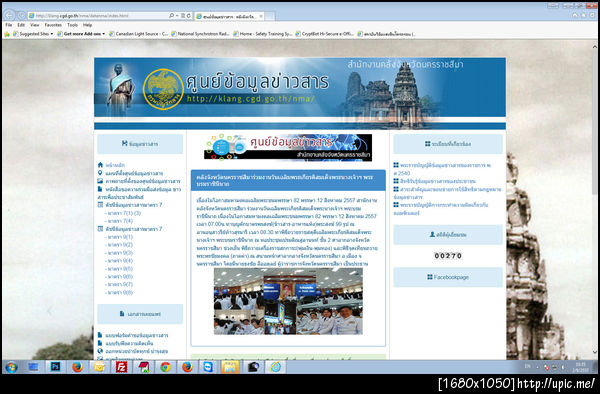Screen dimensions: 600x394
Task: Switch to Internet Explorer taskbar icon
Action: [276, 367]
